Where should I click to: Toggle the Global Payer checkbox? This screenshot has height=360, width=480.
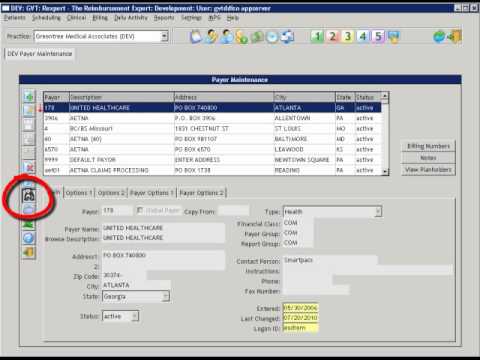pos(140,210)
